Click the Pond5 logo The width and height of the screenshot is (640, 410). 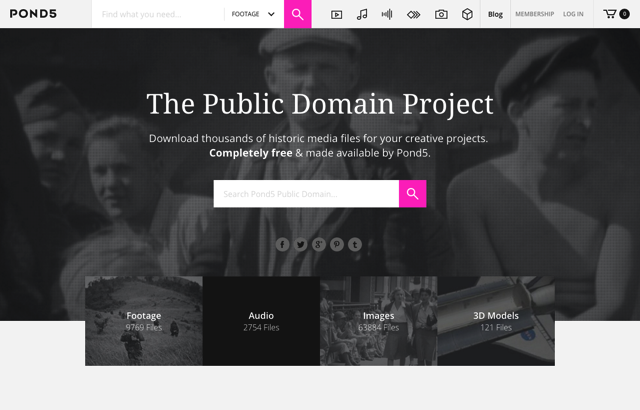point(33,14)
